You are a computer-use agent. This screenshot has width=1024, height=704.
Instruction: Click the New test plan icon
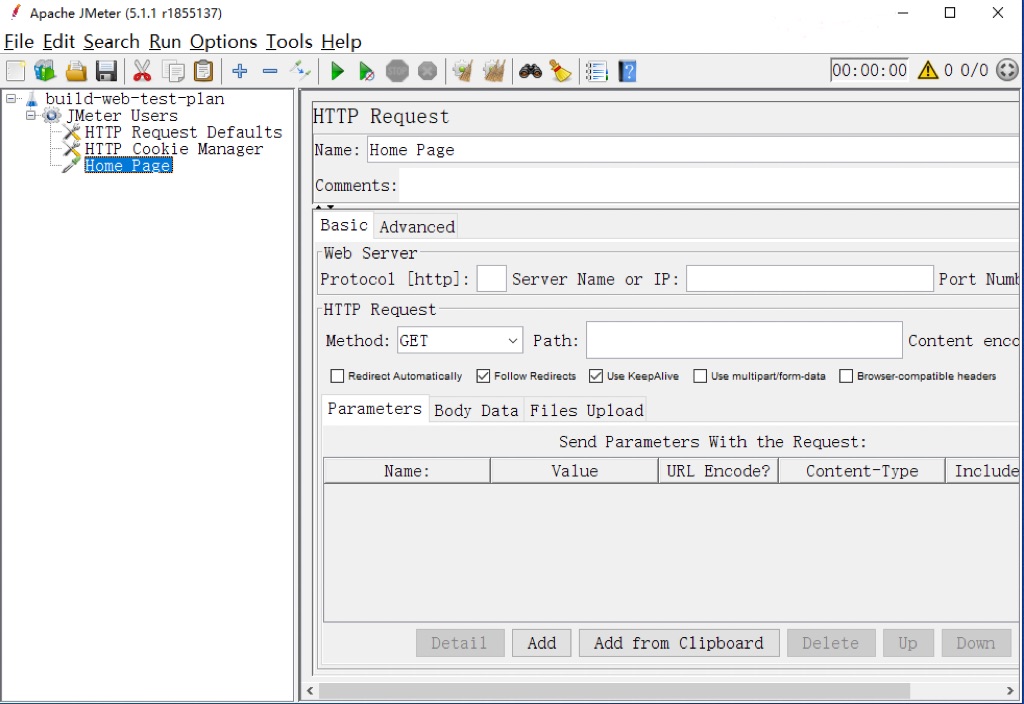tap(16, 71)
